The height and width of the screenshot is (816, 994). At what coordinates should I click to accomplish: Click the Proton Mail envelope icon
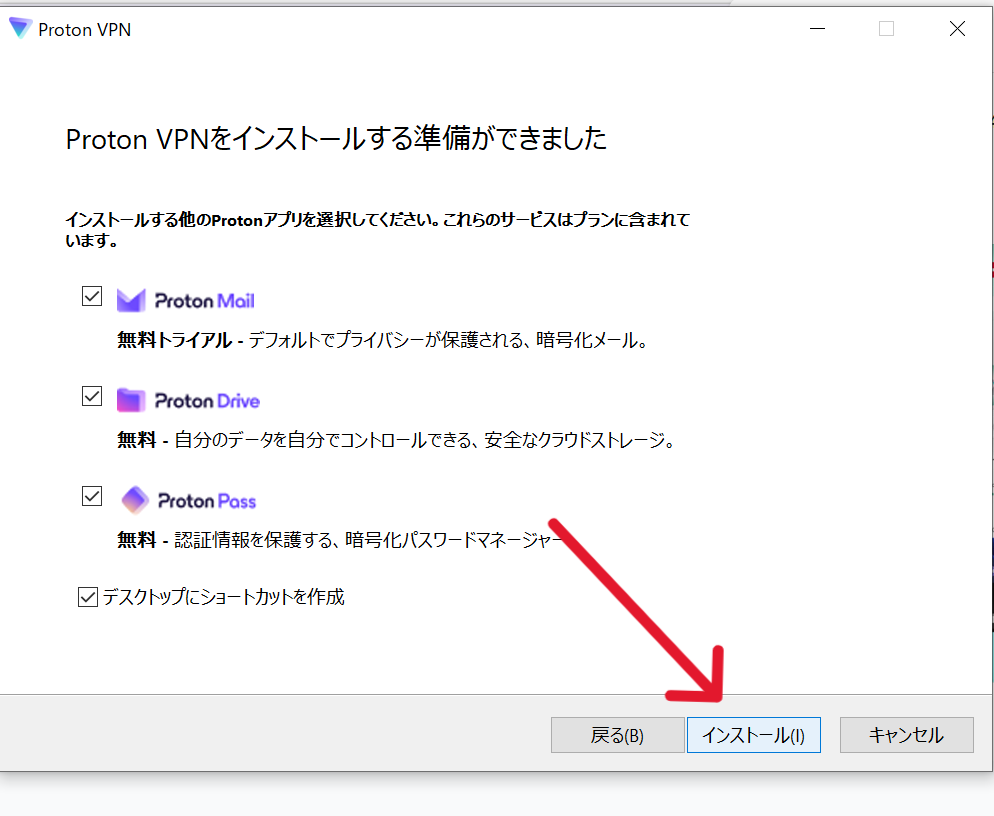[132, 300]
